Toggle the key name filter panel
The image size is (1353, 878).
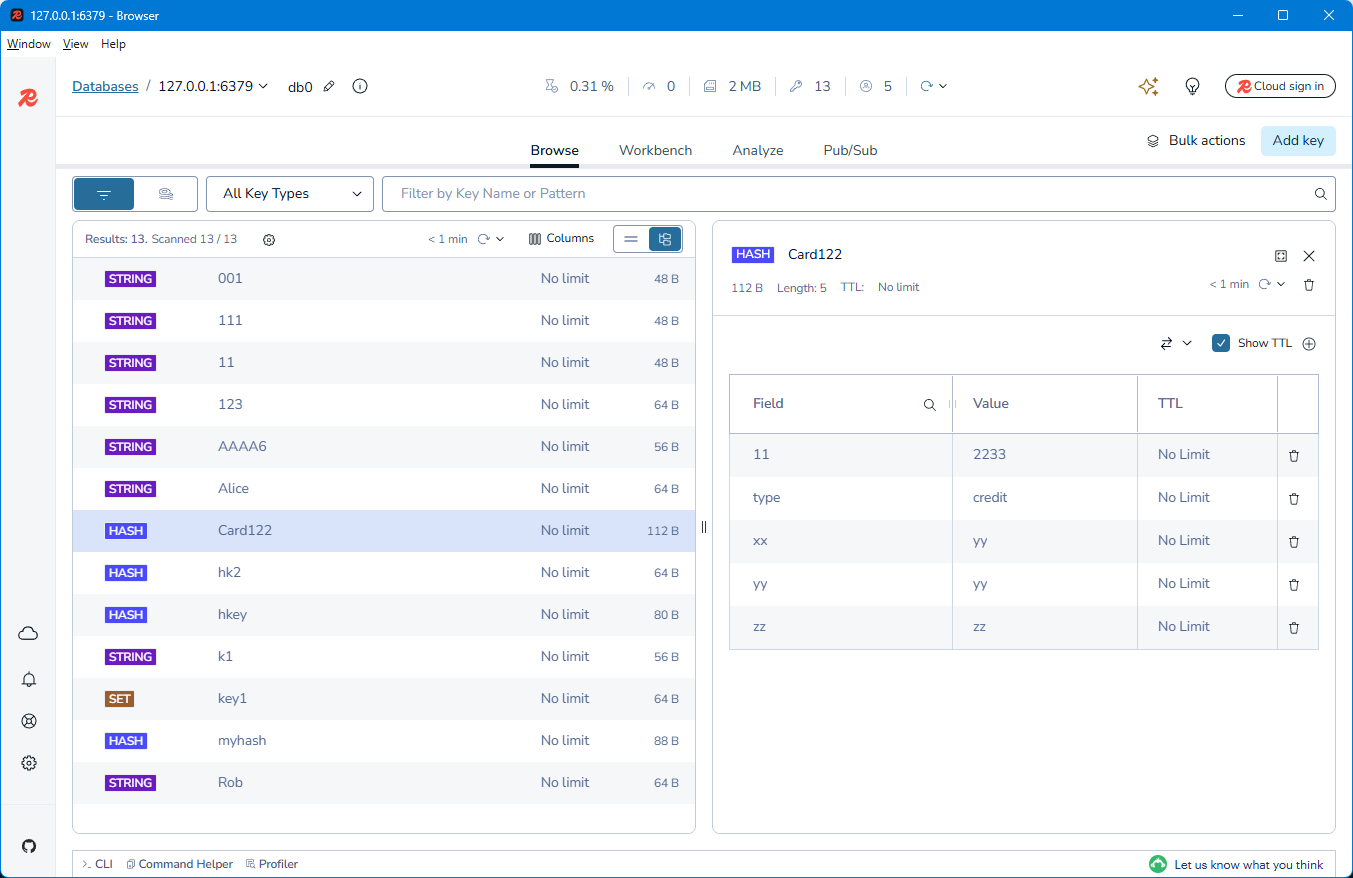point(103,193)
